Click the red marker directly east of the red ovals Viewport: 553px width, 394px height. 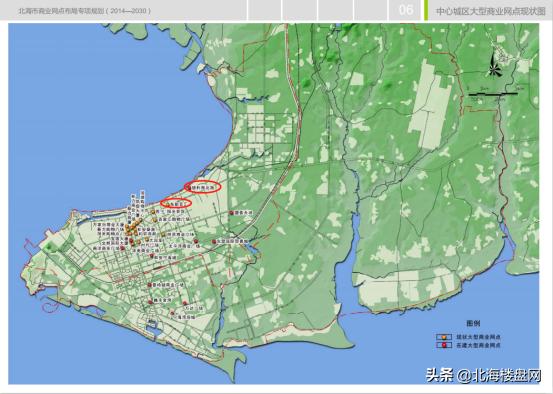coord(232,213)
